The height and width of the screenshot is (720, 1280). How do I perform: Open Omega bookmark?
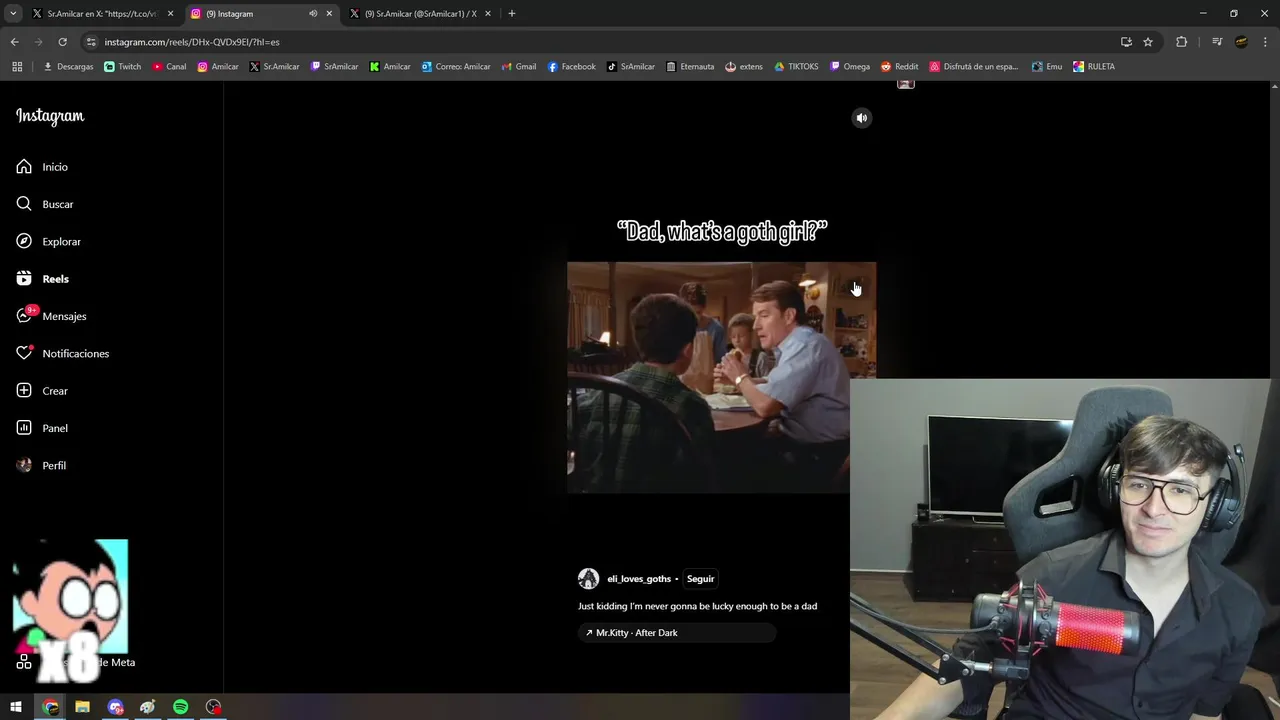tap(850, 67)
